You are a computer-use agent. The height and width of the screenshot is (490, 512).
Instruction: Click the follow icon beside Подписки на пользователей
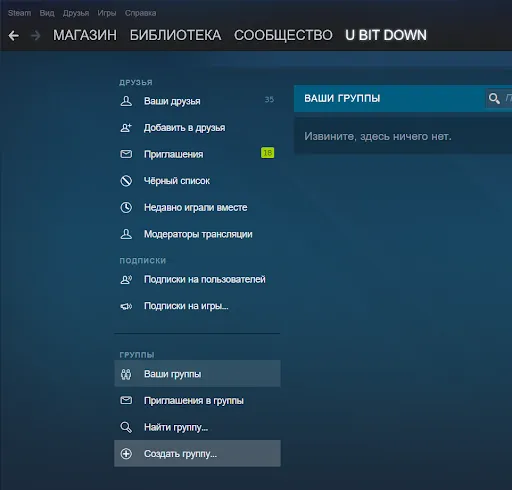click(x=126, y=279)
